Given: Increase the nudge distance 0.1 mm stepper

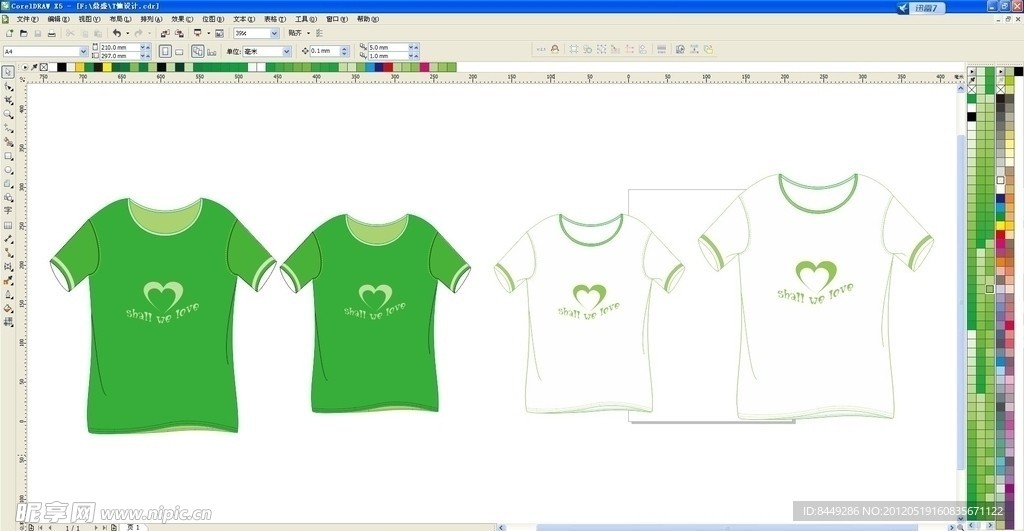Looking at the screenshot, I should point(345,48).
